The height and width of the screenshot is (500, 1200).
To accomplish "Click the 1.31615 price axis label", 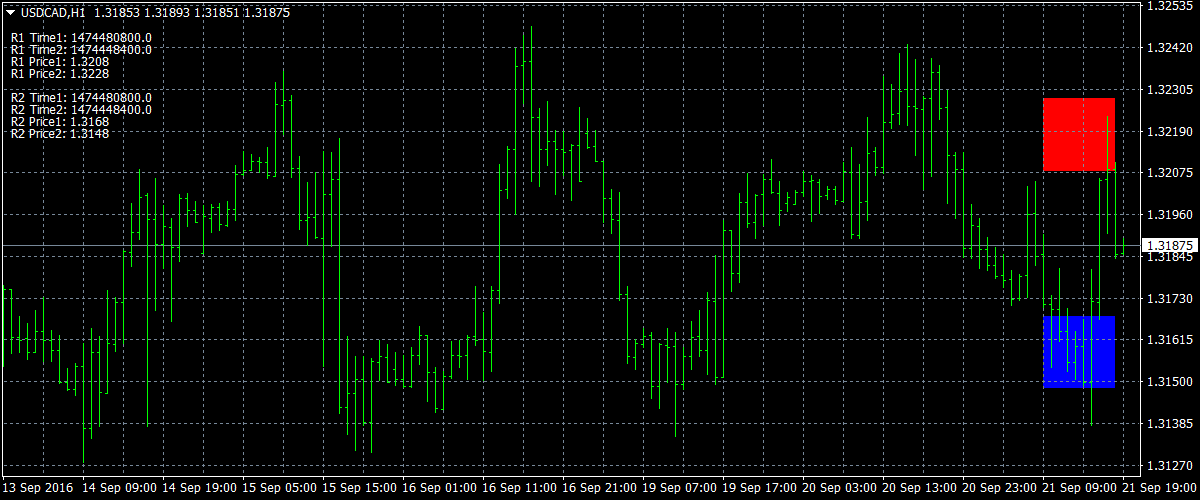I will 1168,341.
